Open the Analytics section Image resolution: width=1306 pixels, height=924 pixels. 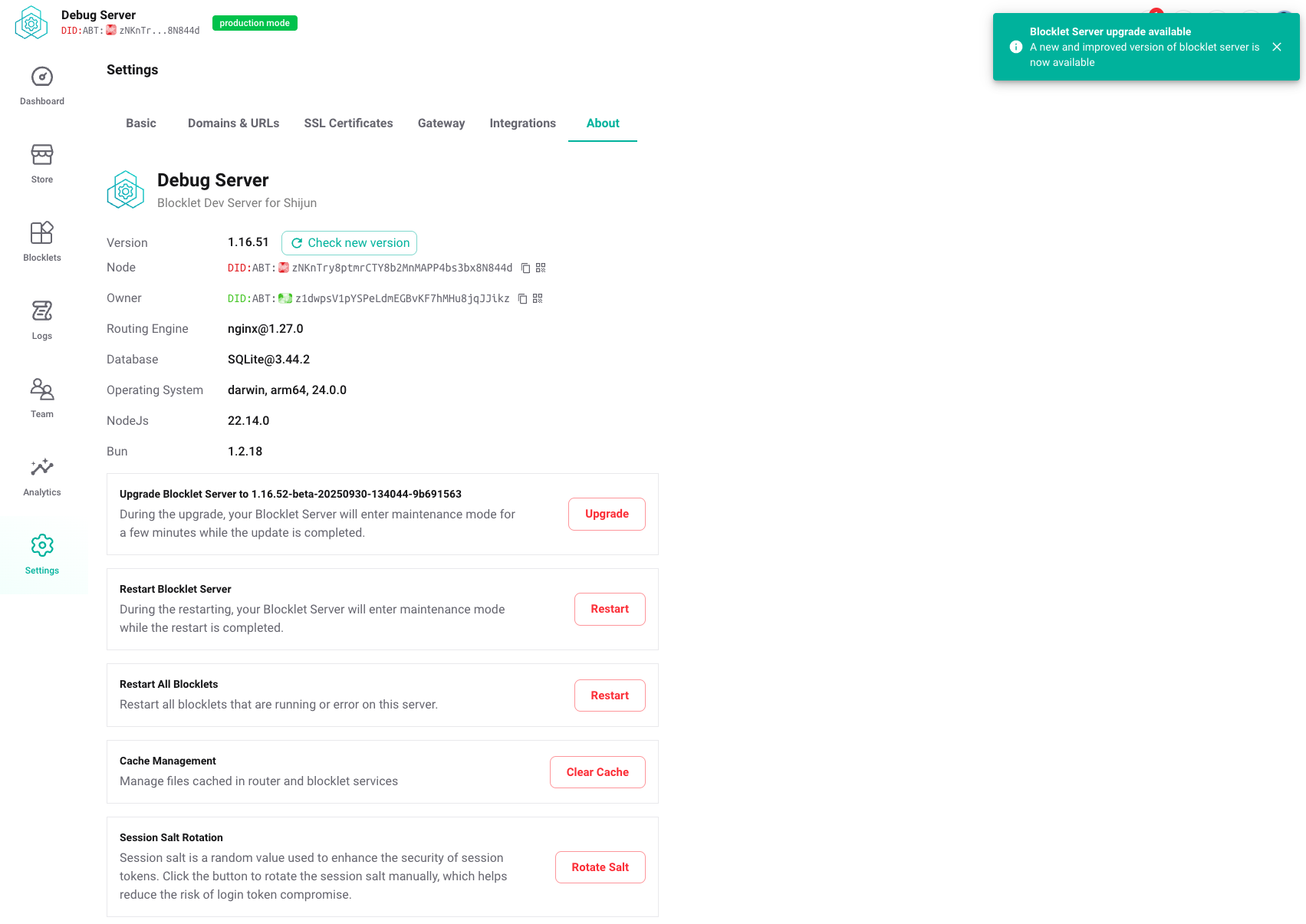point(41,475)
